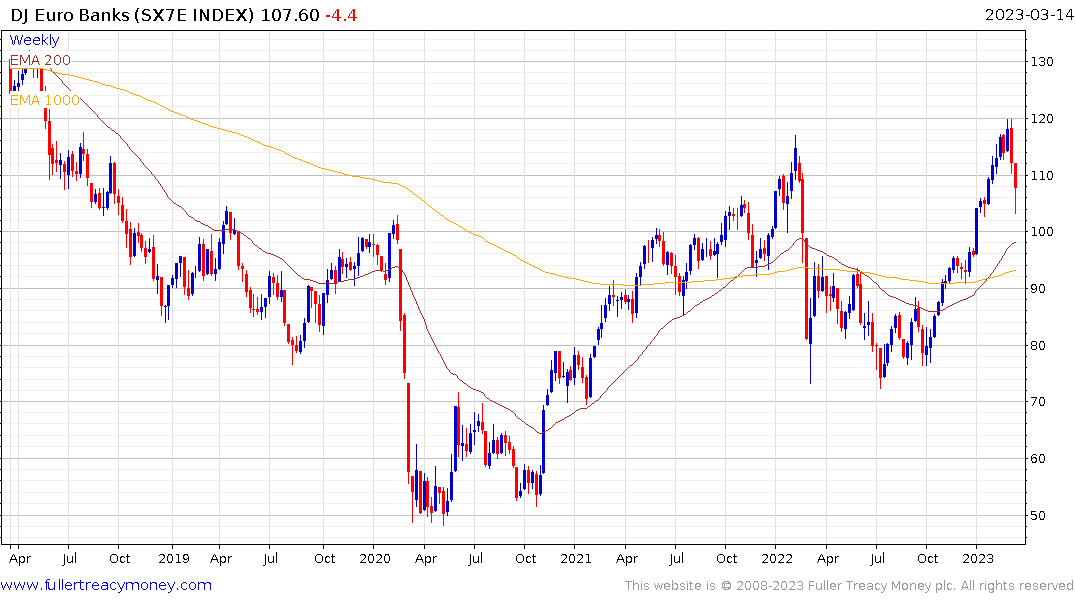The height and width of the screenshot is (600, 1075).
Task: Click the chart date 2023-03-14
Action: [1029, 14]
